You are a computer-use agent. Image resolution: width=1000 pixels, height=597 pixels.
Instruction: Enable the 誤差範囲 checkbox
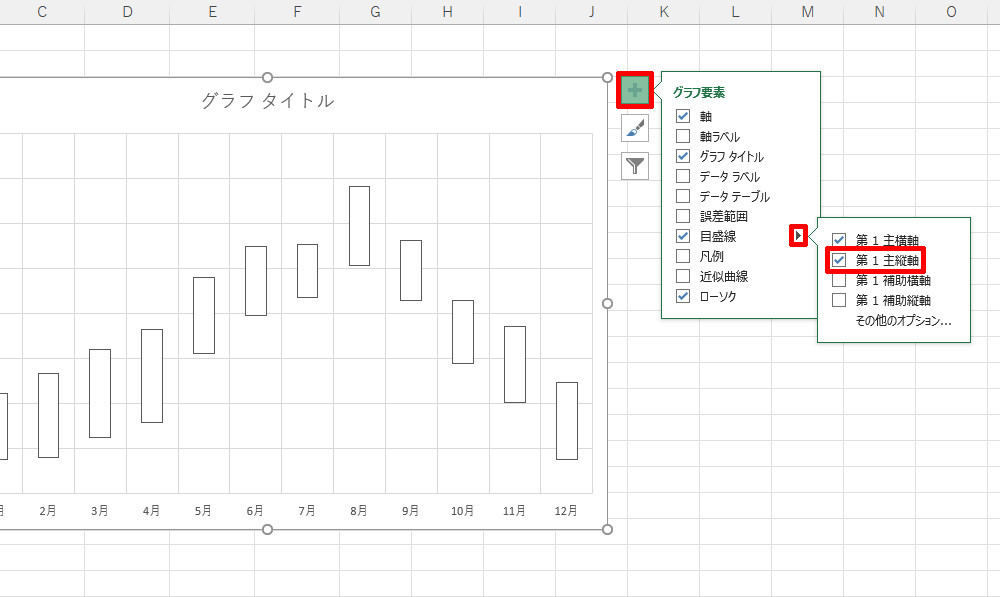pos(683,216)
